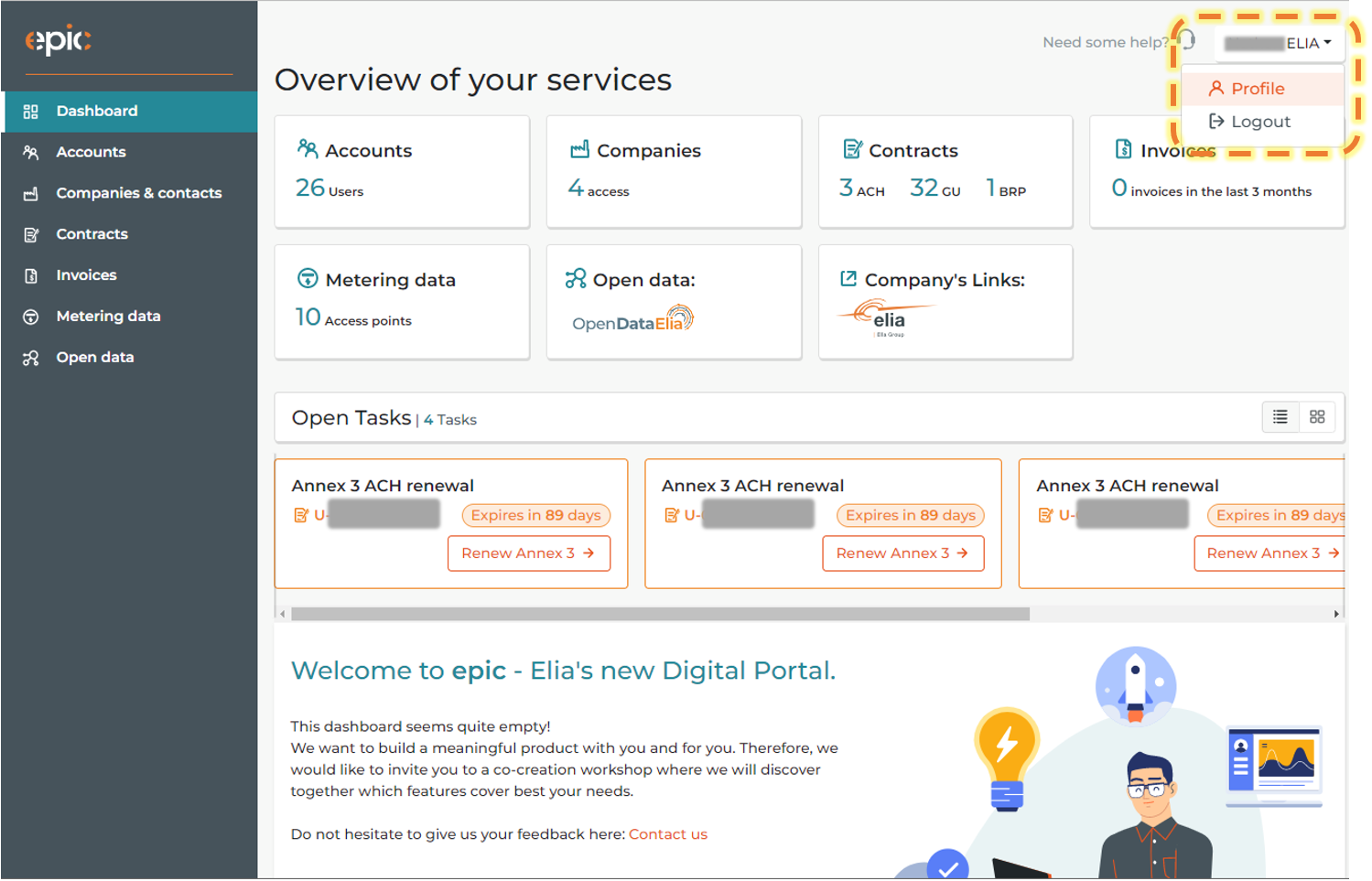This screenshot has width=1372, height=881.
Task: Click the Metering data gauge icon in sidebar
Action: click(31, 317)
